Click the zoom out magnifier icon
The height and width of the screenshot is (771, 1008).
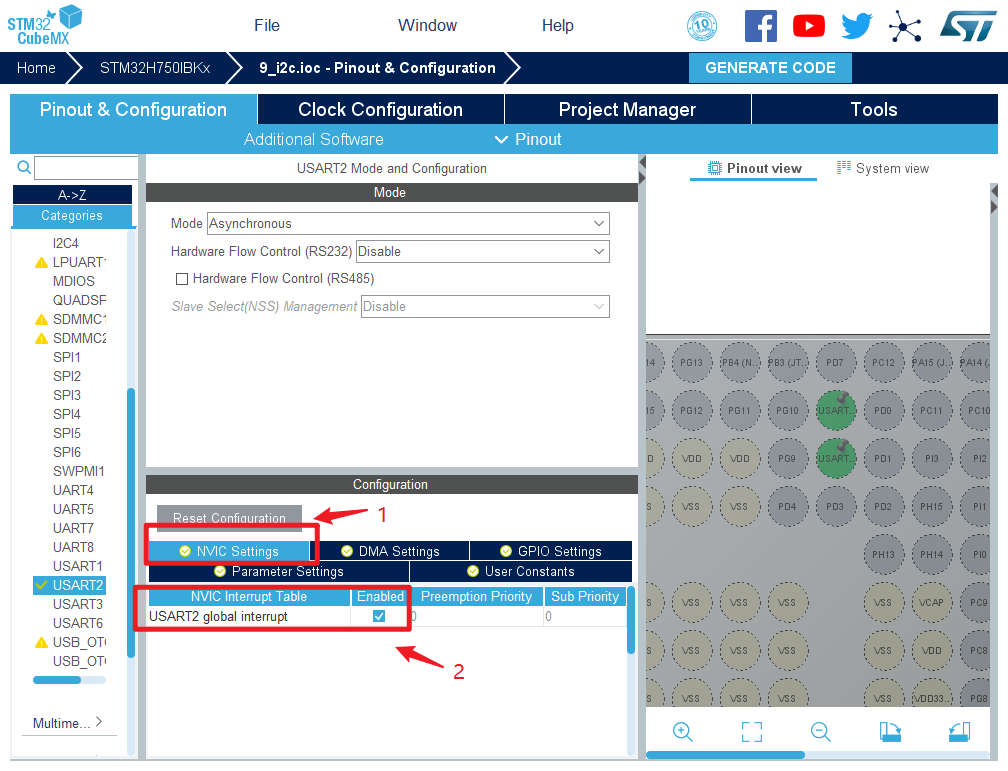tap(821, 731)
